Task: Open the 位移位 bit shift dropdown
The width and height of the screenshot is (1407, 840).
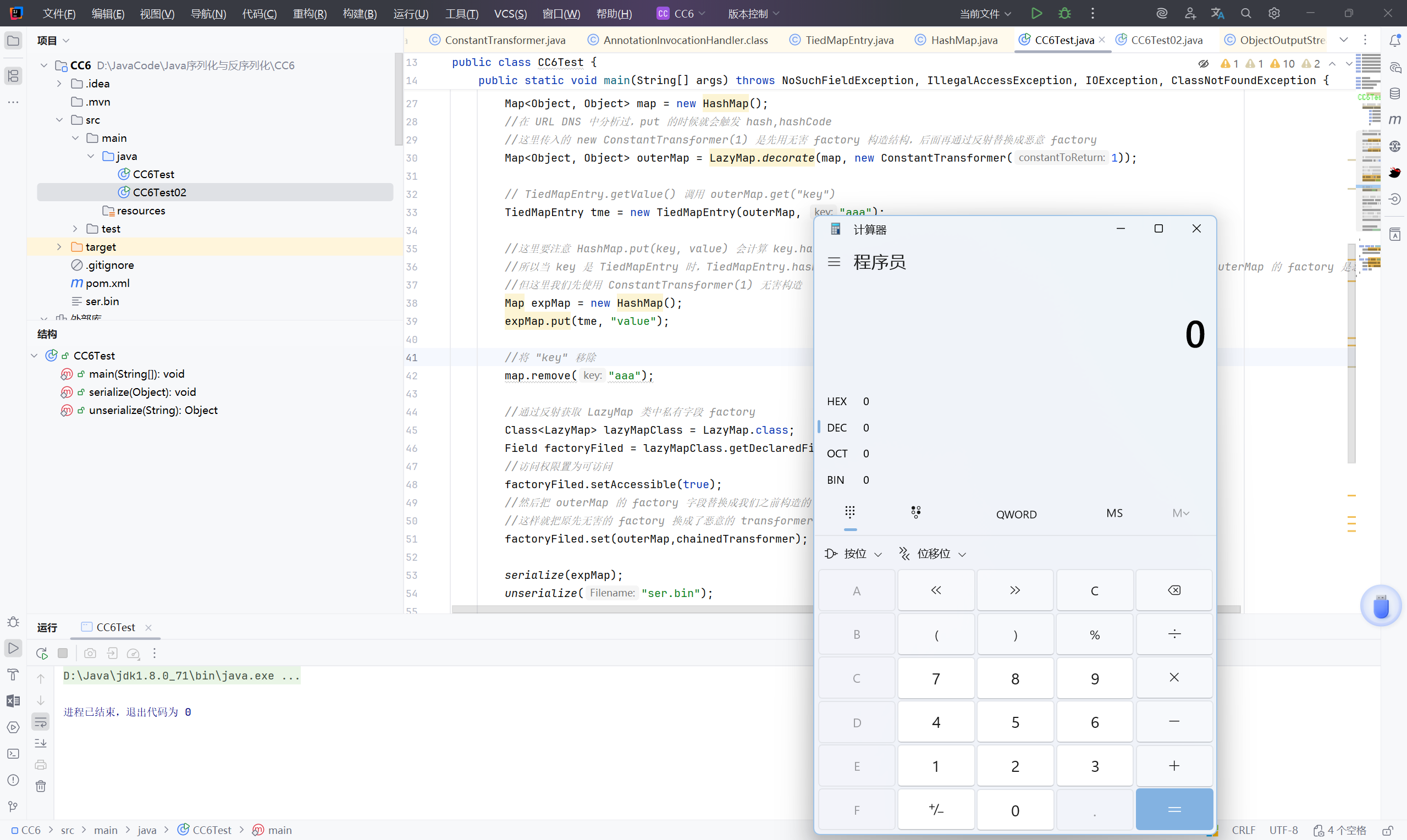Action: pos(933,554)
